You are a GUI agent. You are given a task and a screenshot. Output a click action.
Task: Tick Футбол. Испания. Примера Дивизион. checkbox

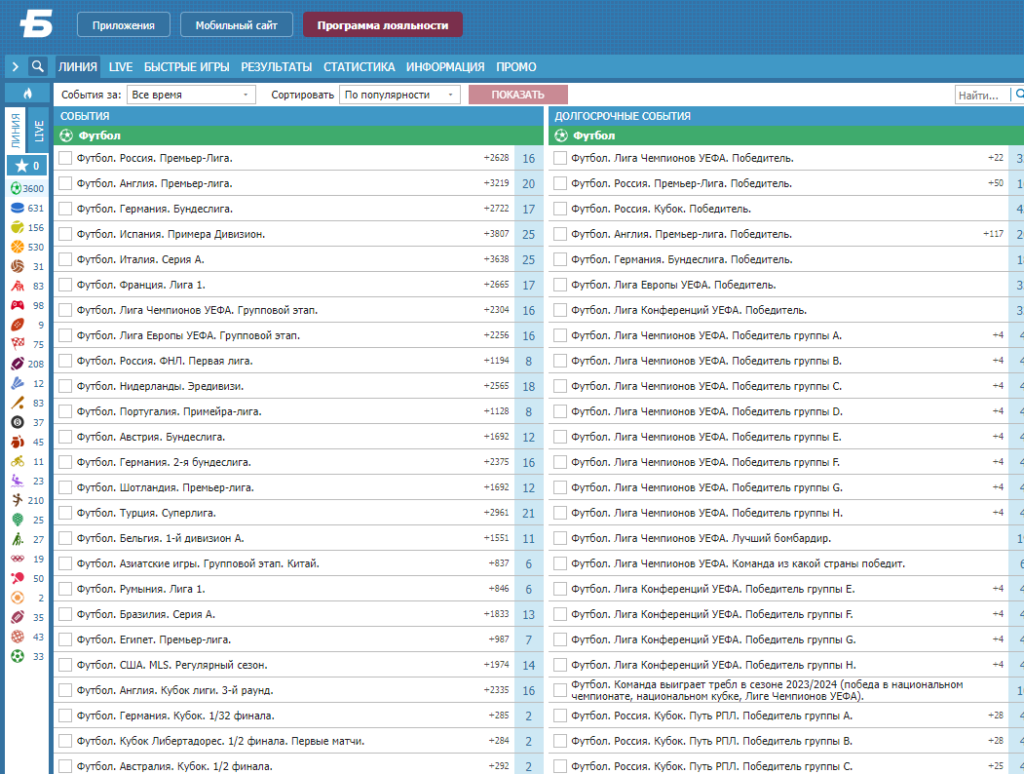65,234
